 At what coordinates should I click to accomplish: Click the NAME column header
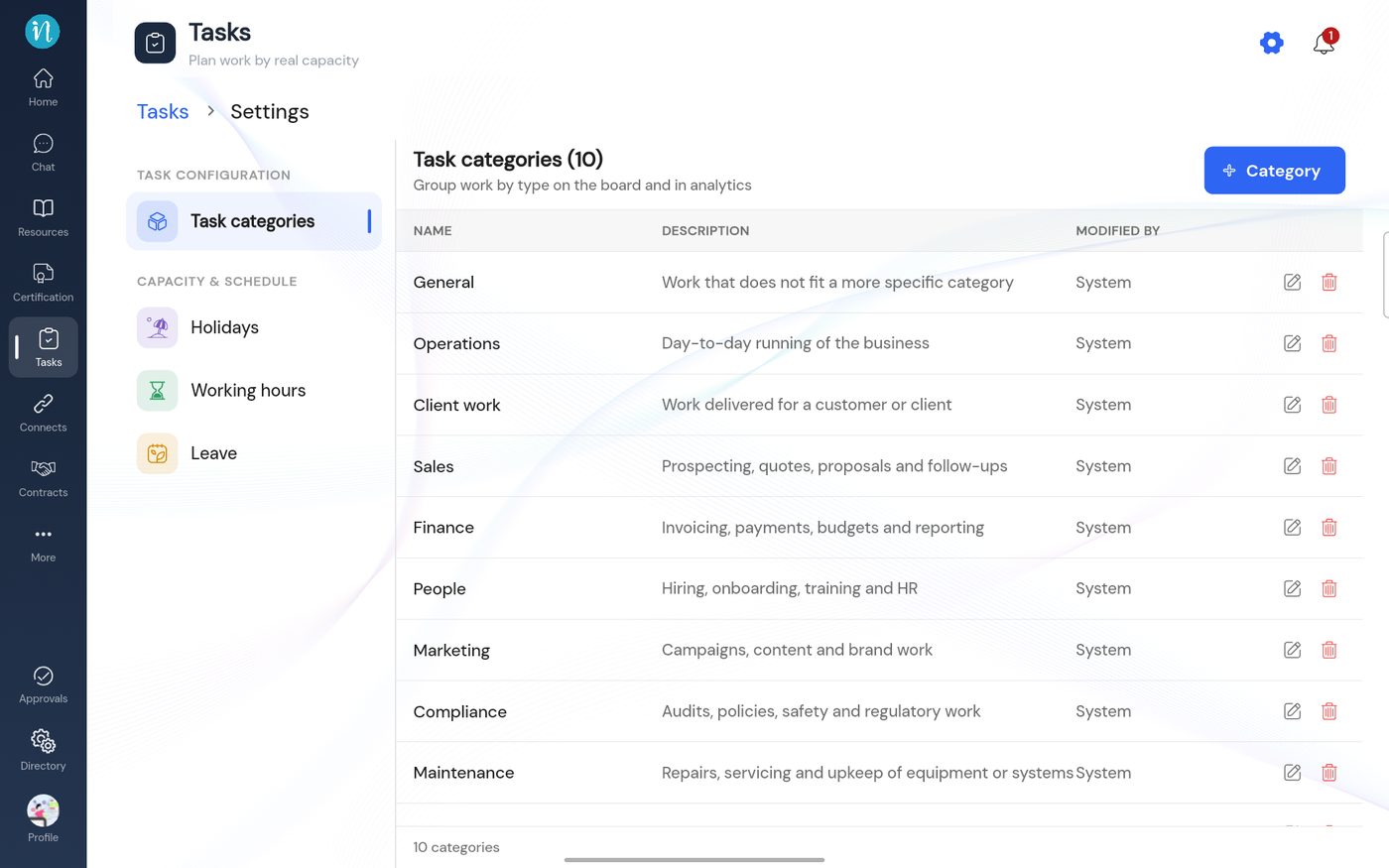[x=433, y=231]
